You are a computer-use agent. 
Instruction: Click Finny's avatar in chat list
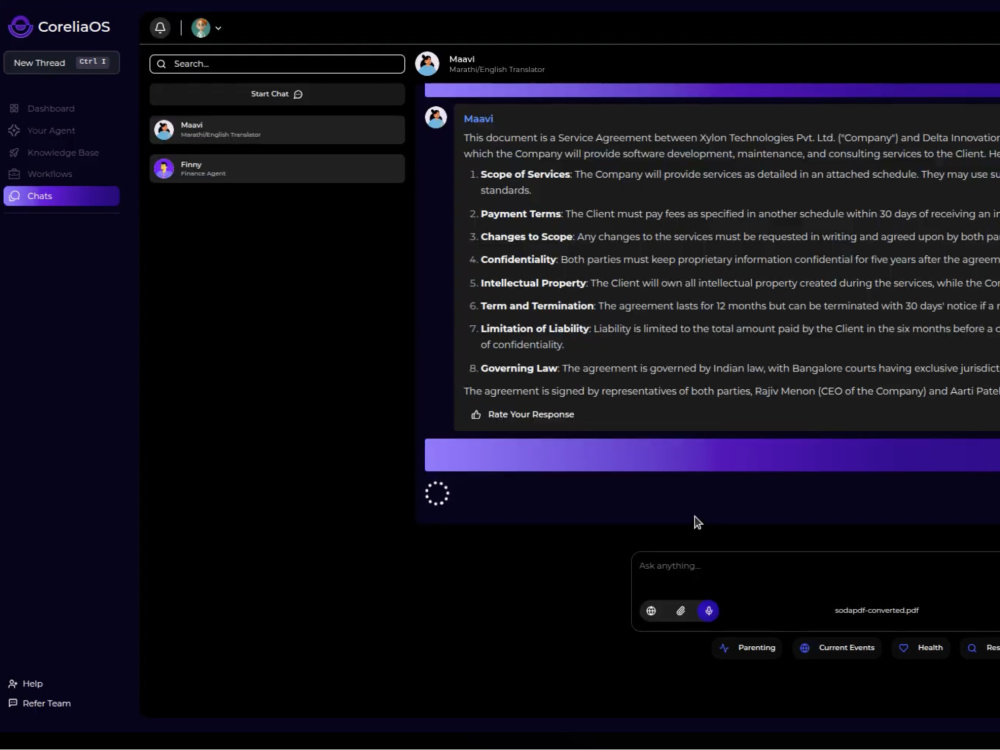pos(164,168)
